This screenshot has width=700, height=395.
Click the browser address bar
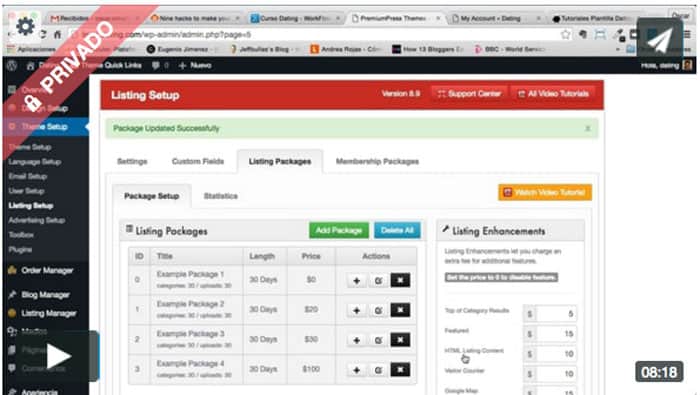click(312, 34)
